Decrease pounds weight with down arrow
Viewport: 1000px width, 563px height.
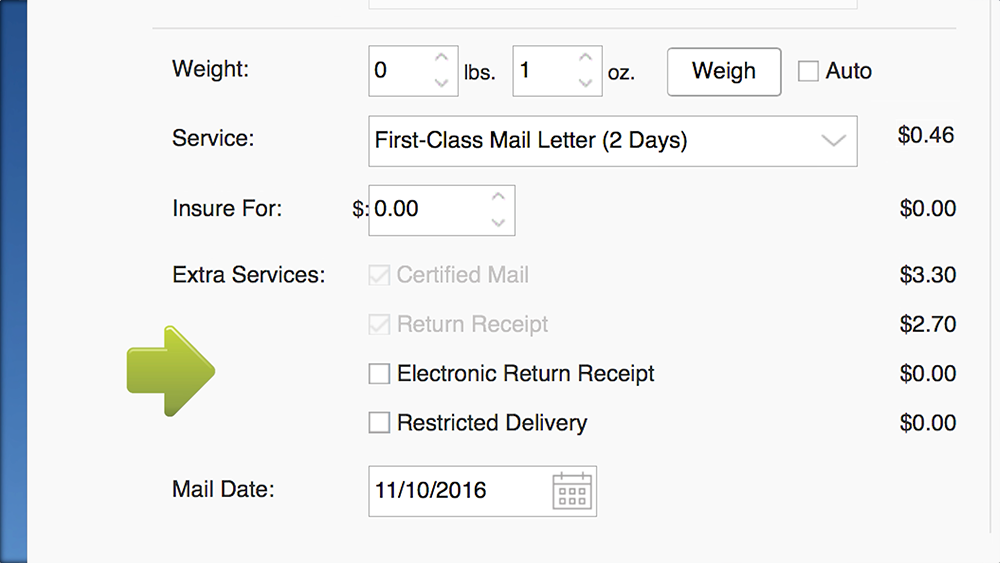point(441,83)
